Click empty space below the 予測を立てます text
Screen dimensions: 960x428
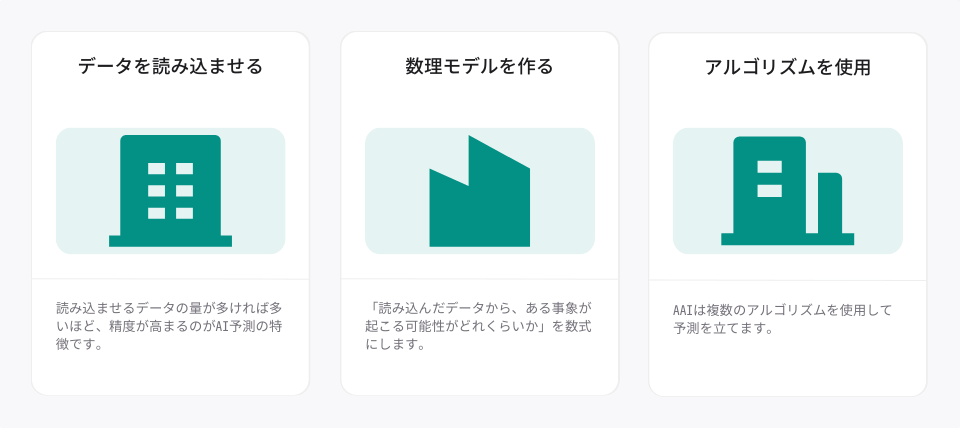[787, 366]
